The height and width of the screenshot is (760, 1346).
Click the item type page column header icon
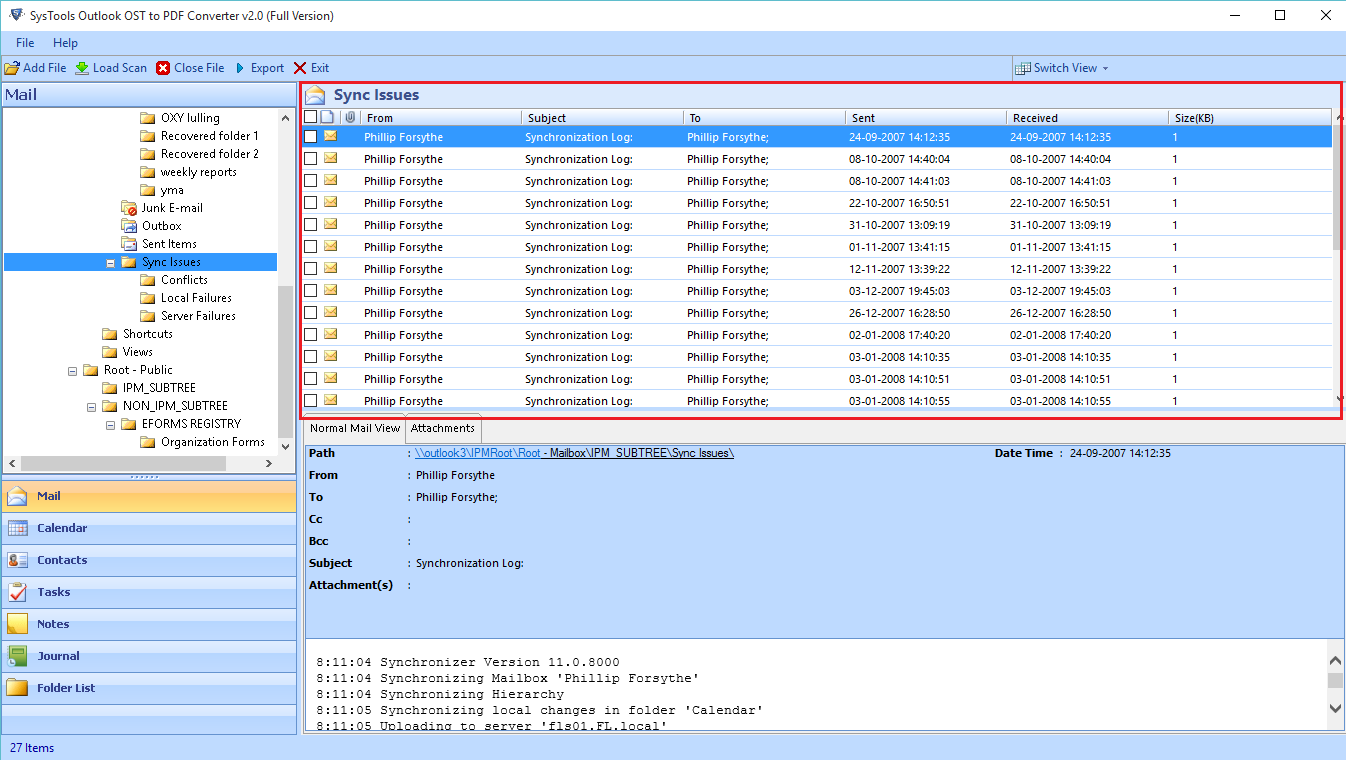coord(327,117)
